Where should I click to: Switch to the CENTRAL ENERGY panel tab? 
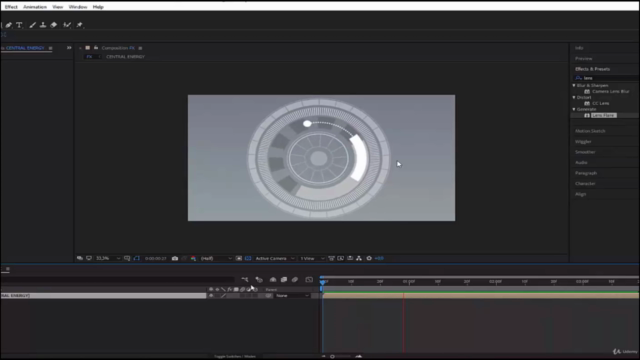click(x=25, y=48)
